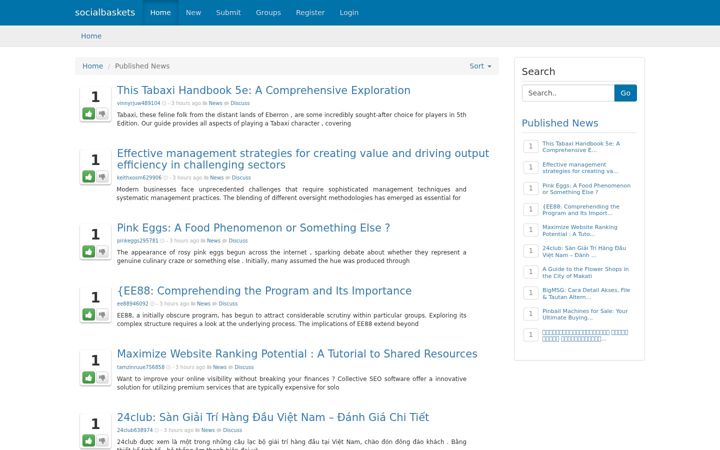Go to the Home nav tab
The height and width of the screenshot is (450, 720).
click(x=160, y=12)
